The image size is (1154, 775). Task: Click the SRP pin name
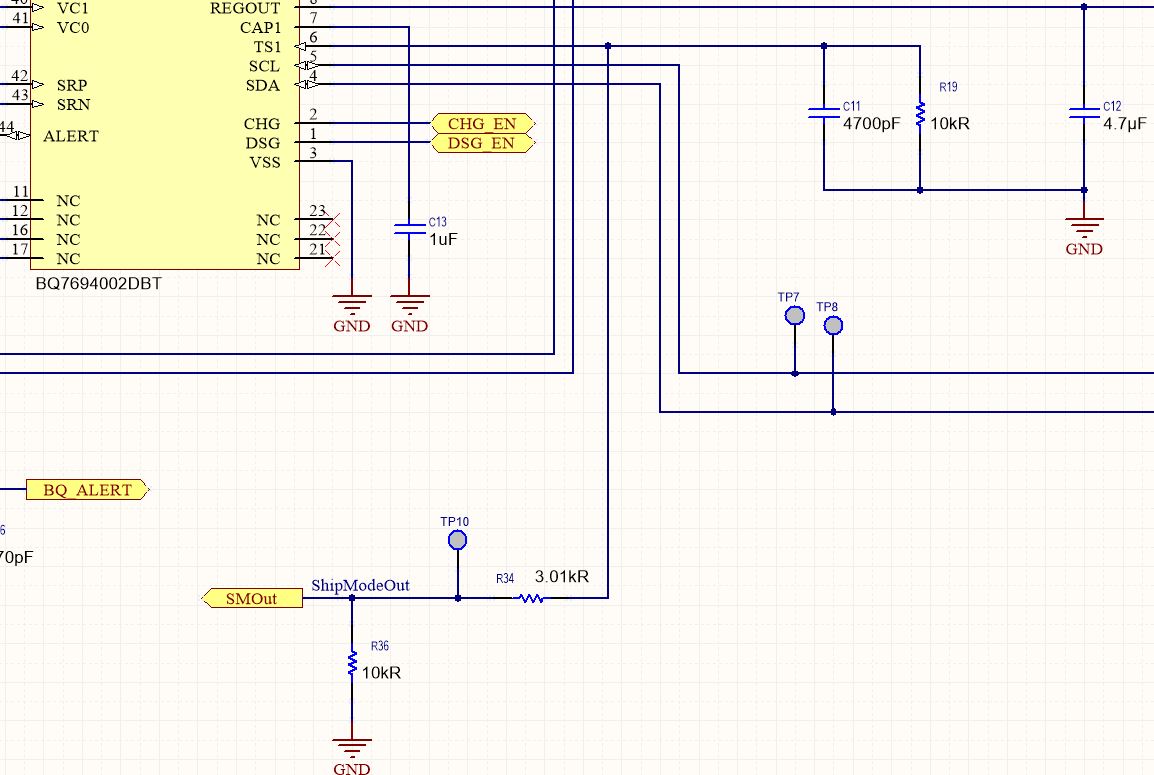point(72,85)
